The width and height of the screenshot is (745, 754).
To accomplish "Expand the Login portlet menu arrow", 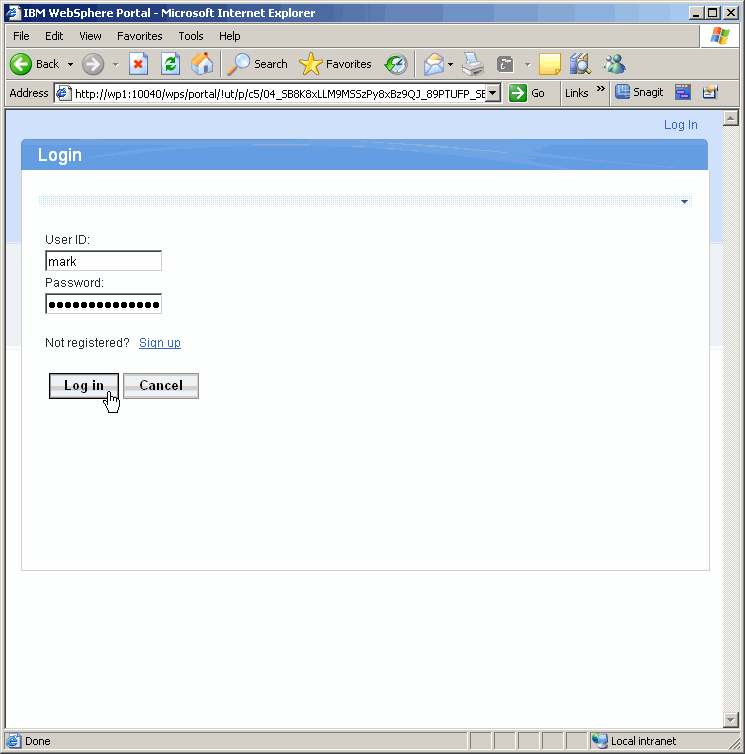I will click(684, 202).
